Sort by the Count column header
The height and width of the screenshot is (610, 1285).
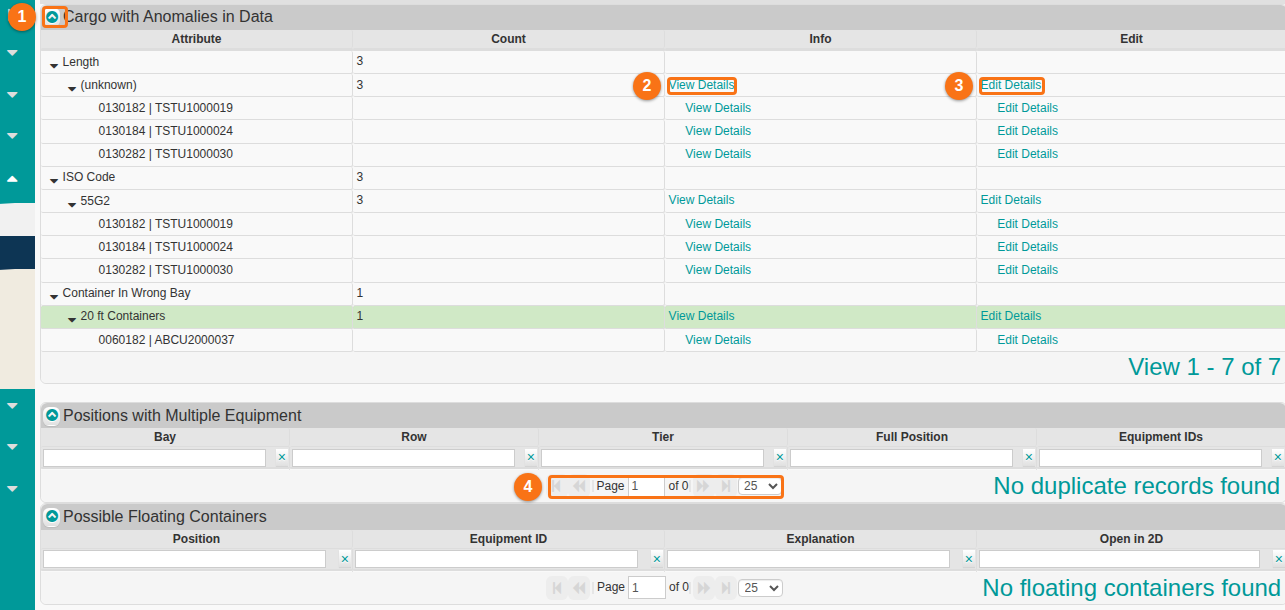508,39
